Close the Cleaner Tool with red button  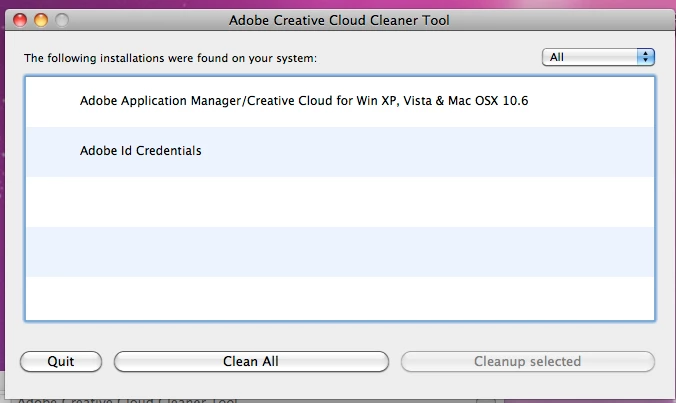(20, 20)
